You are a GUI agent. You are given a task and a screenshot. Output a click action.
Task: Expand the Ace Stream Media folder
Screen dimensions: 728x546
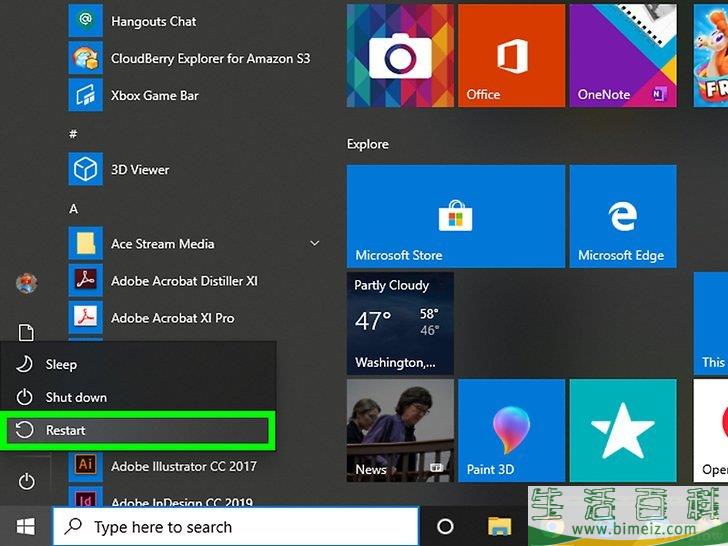[x=314, y=244]
